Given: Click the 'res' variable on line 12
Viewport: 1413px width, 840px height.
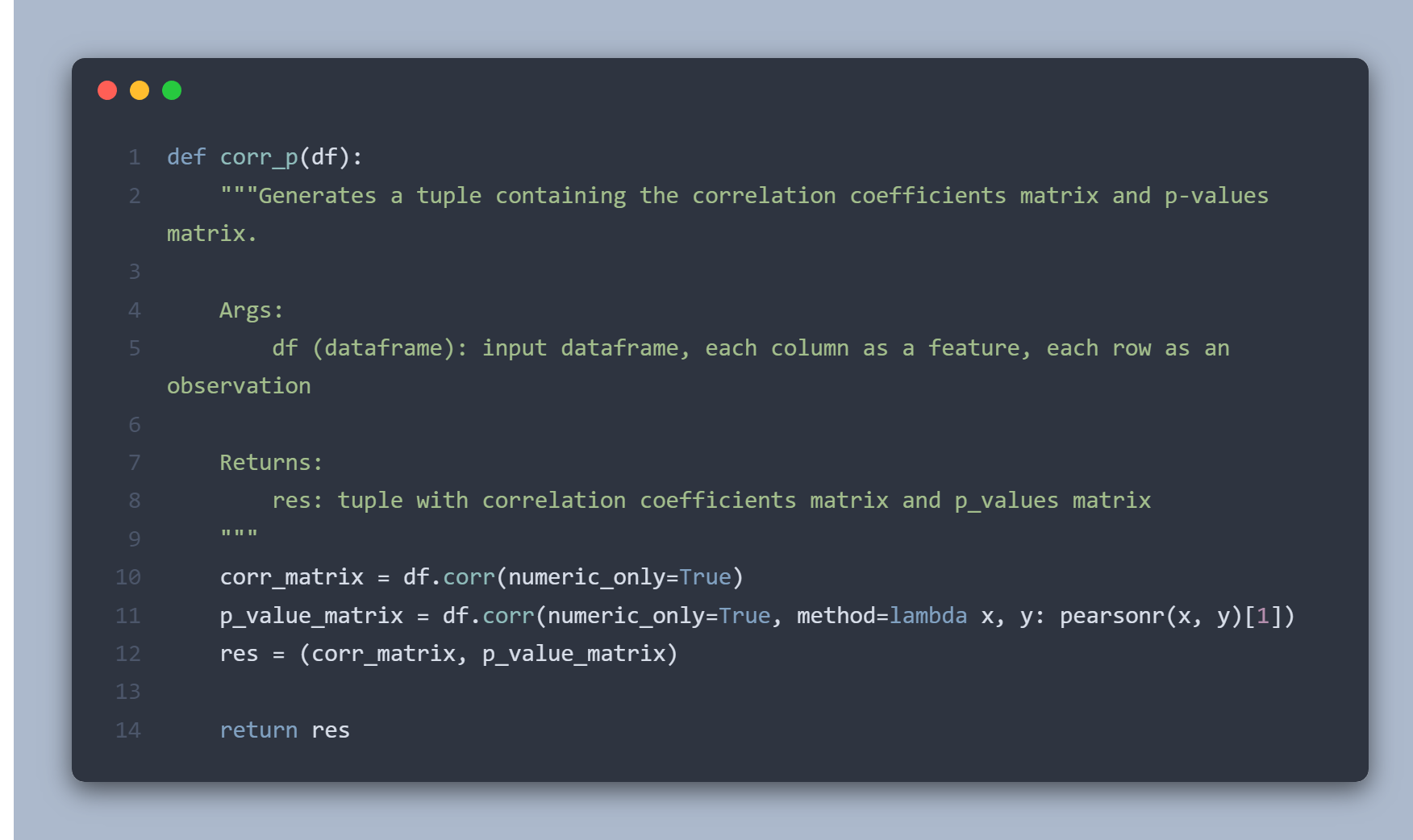Looking at the screenshot, I should pyautogui.click(x=239, y=654).
